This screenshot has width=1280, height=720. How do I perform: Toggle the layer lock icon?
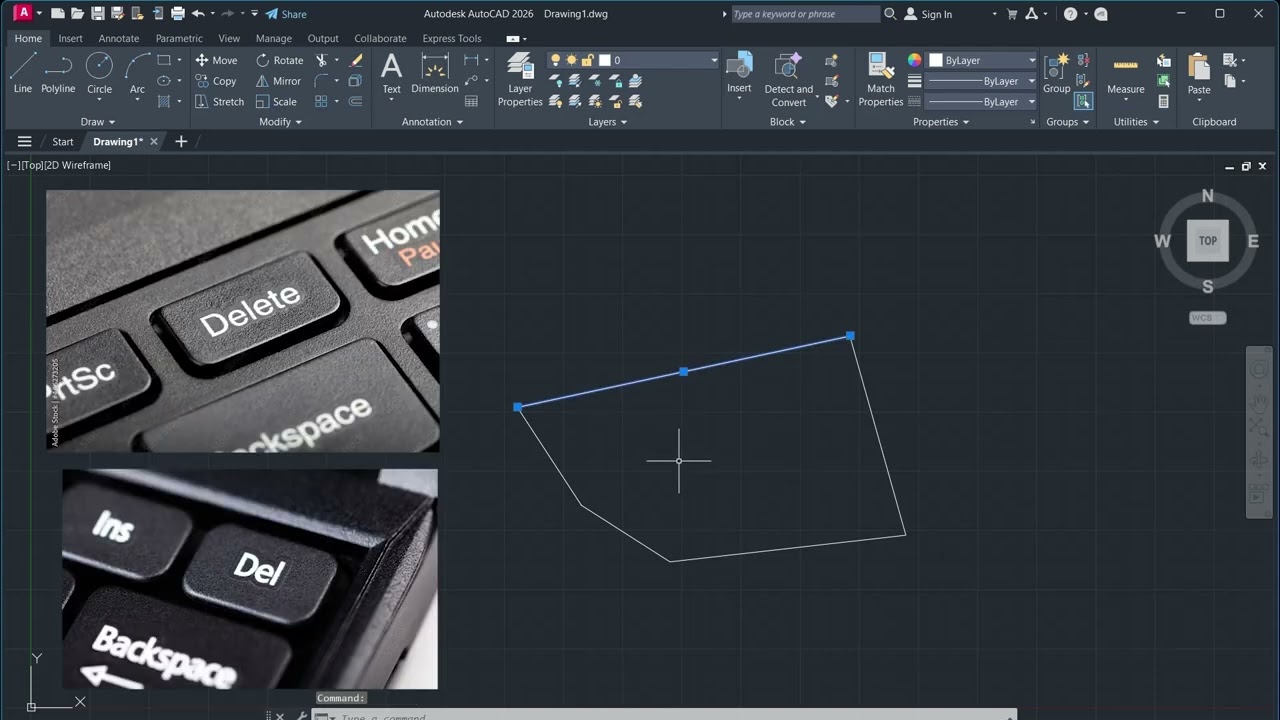click(588, 60)
